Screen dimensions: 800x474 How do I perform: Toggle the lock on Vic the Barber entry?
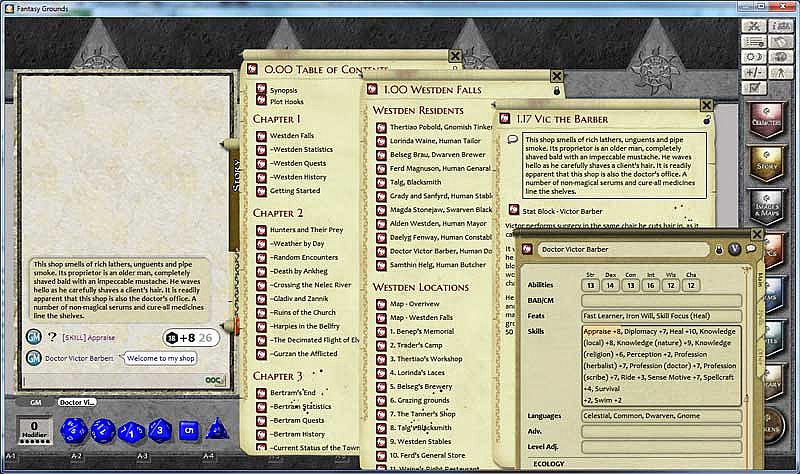[707, 120]
